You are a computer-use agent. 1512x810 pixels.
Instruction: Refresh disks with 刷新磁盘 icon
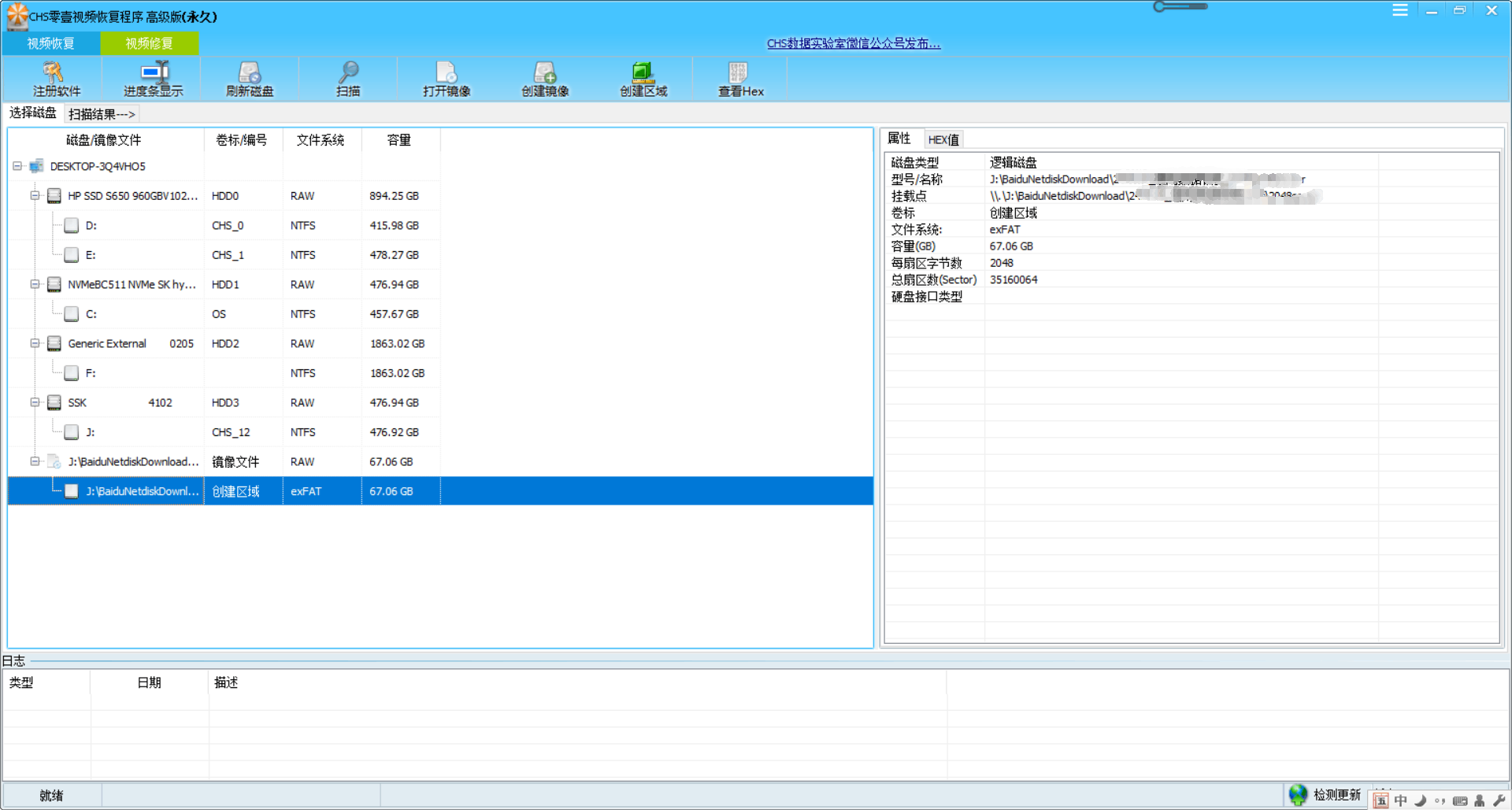pyautogui.click(x=250, y=72)
